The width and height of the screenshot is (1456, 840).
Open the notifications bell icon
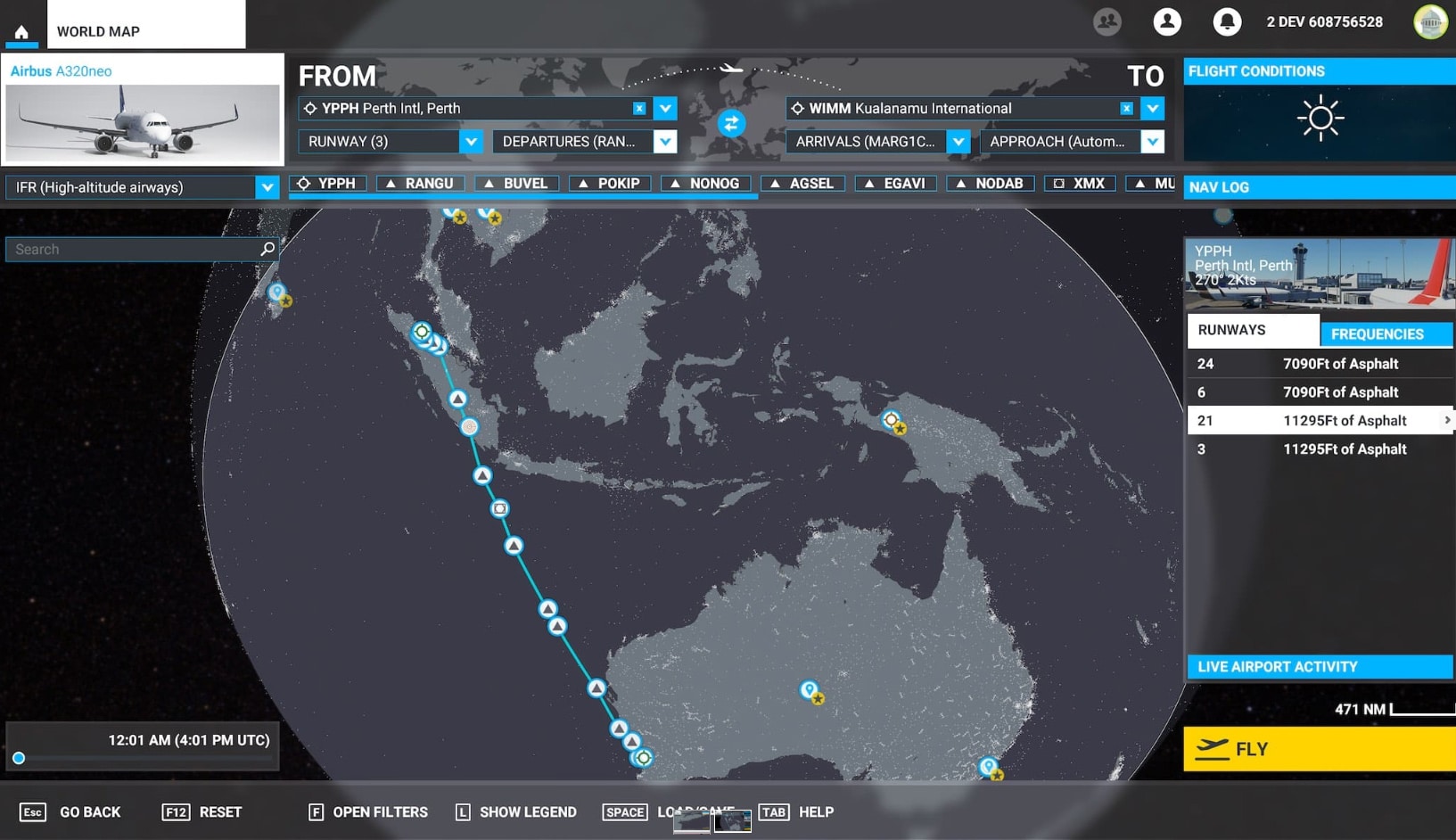[1227, 21]
